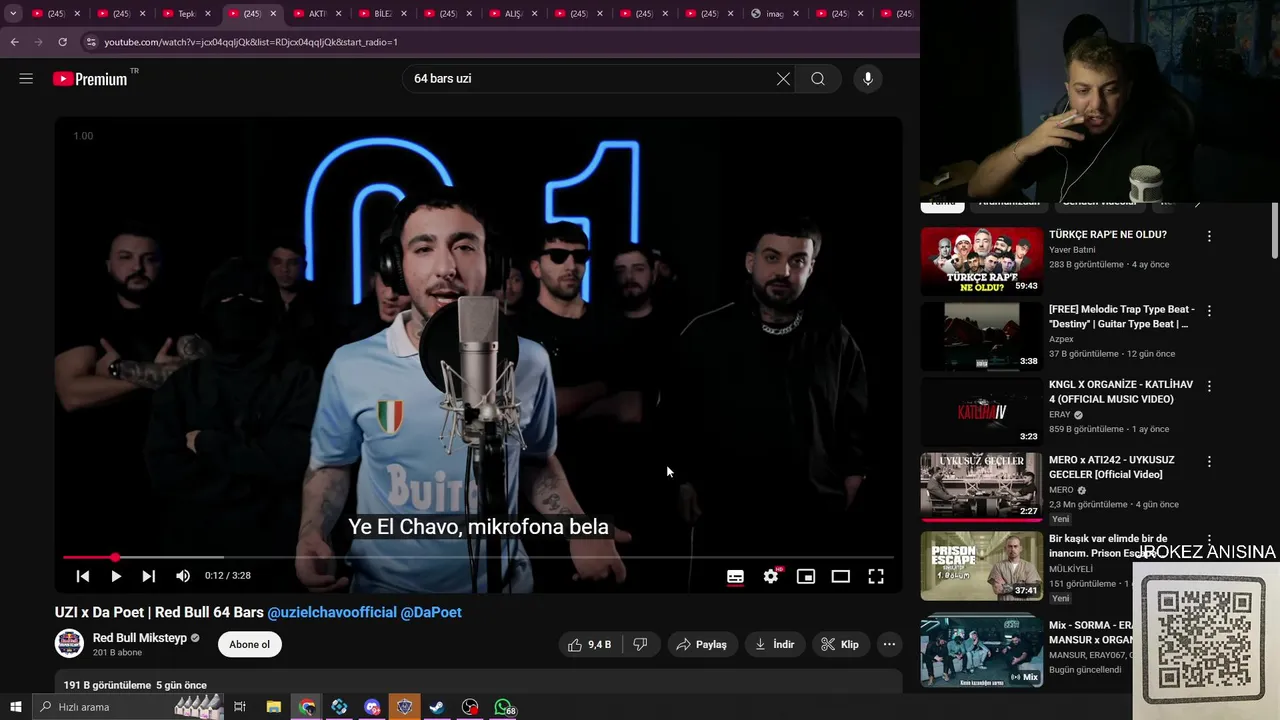Toggle subtitles/captions in the player
1280x720 pixels.
point(735,576)
